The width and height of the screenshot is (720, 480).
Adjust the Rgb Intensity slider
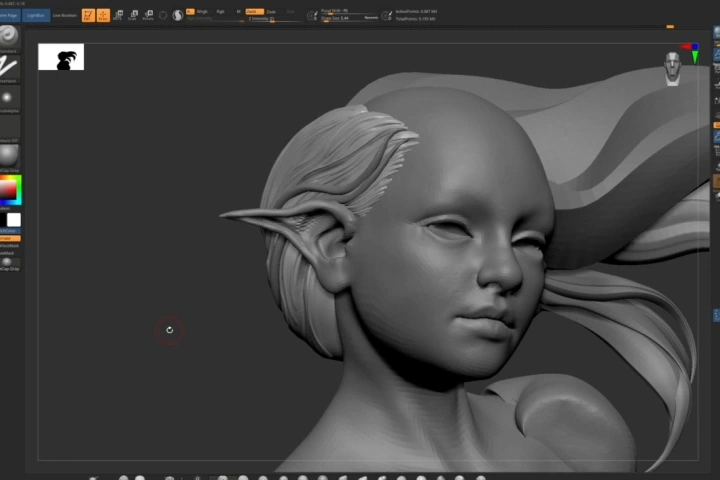coord(215,19)
